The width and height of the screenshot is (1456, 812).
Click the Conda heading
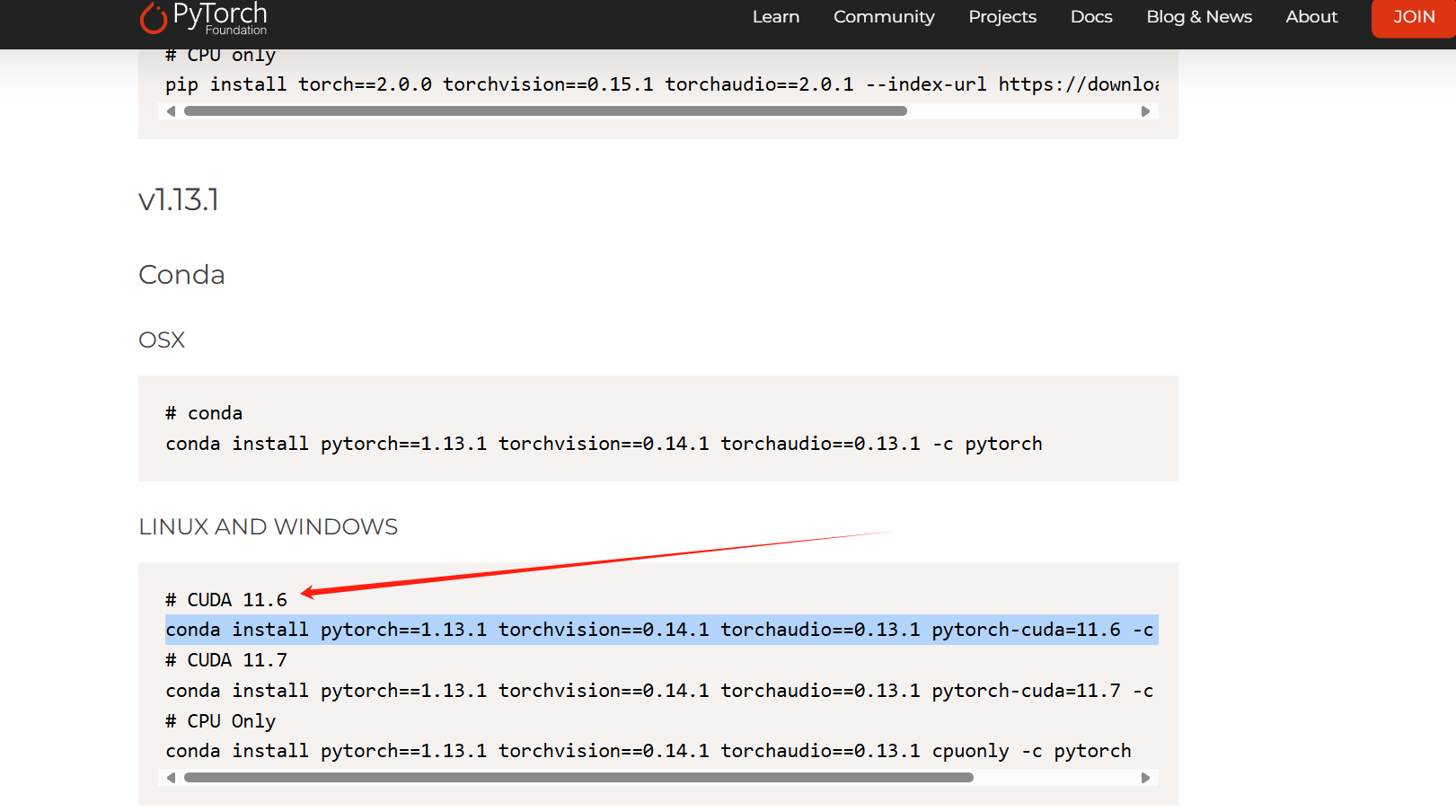[181, 275]
